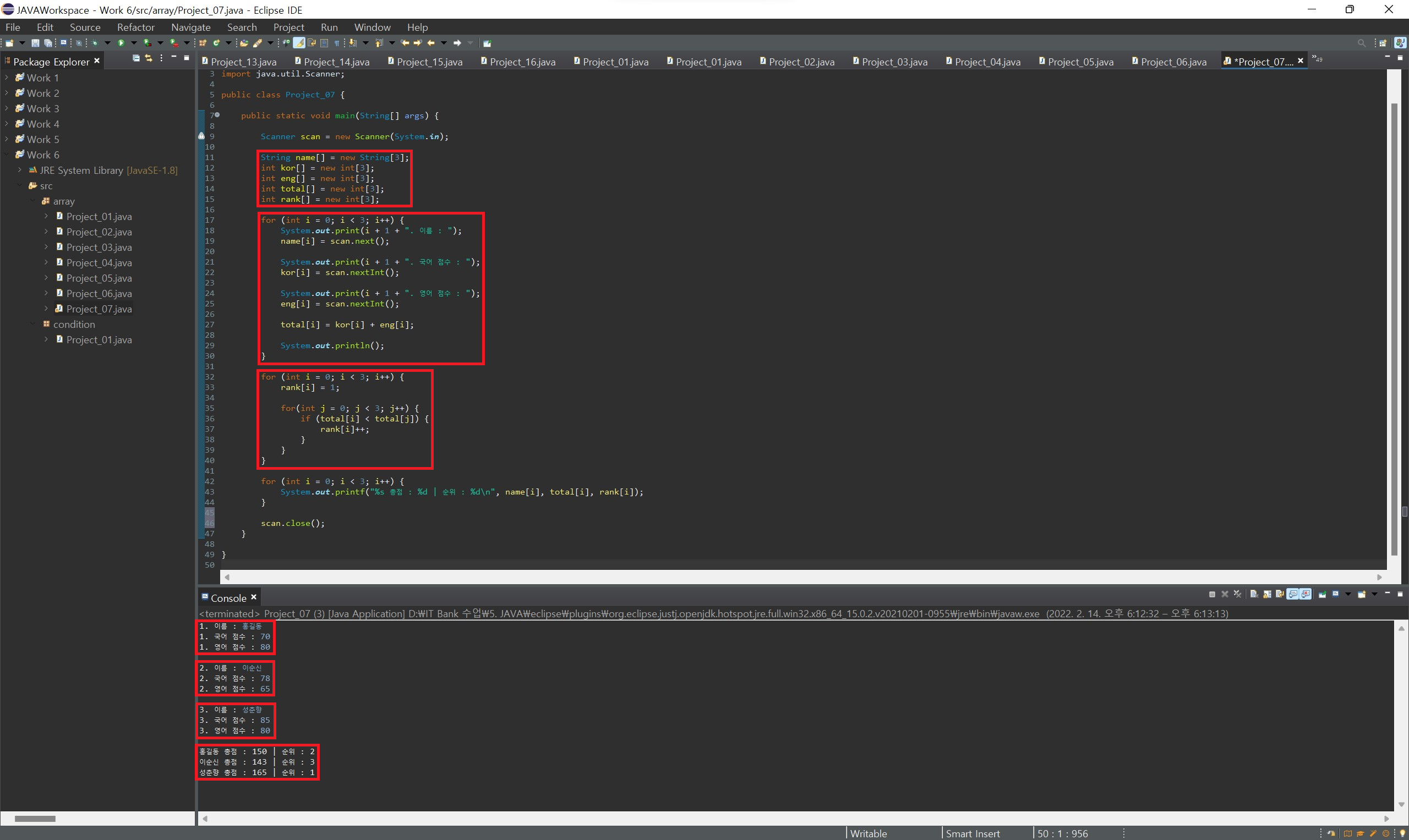The width and height of the screenshot is (1409, 840).
Task: Toggle Mark Occurrences highlighter button
Action: tap(299, 43)
